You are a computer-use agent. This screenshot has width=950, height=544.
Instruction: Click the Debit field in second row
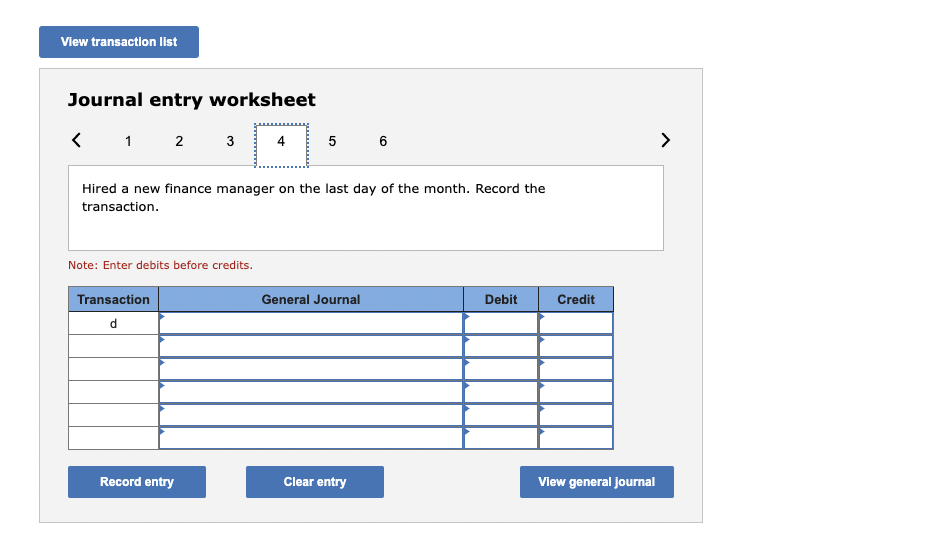pos(501,346)
